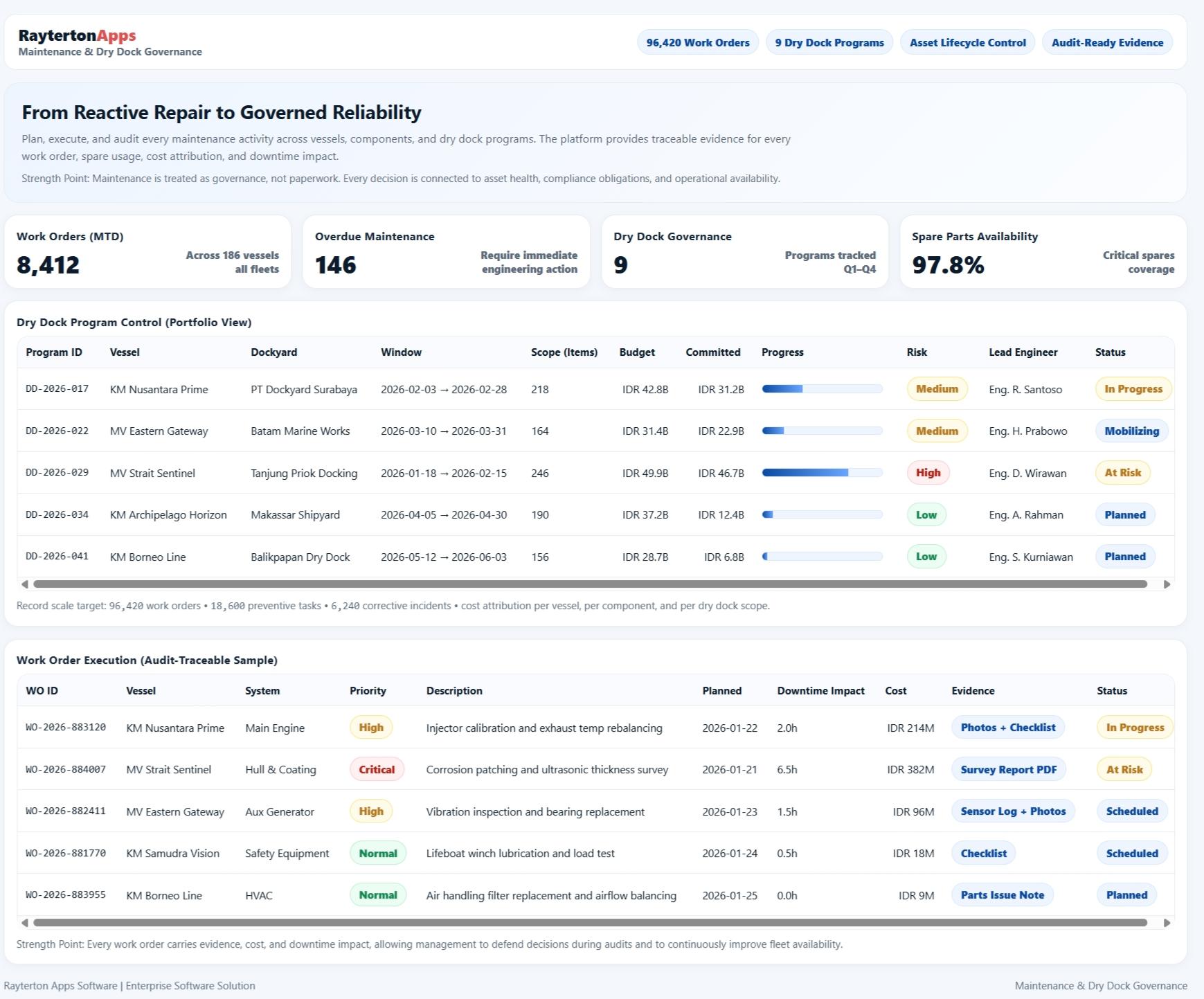Click the Critical priority badge
The height and width of the screenshot is (999, 1204).
pyautogui.click(x=376, y=770)
